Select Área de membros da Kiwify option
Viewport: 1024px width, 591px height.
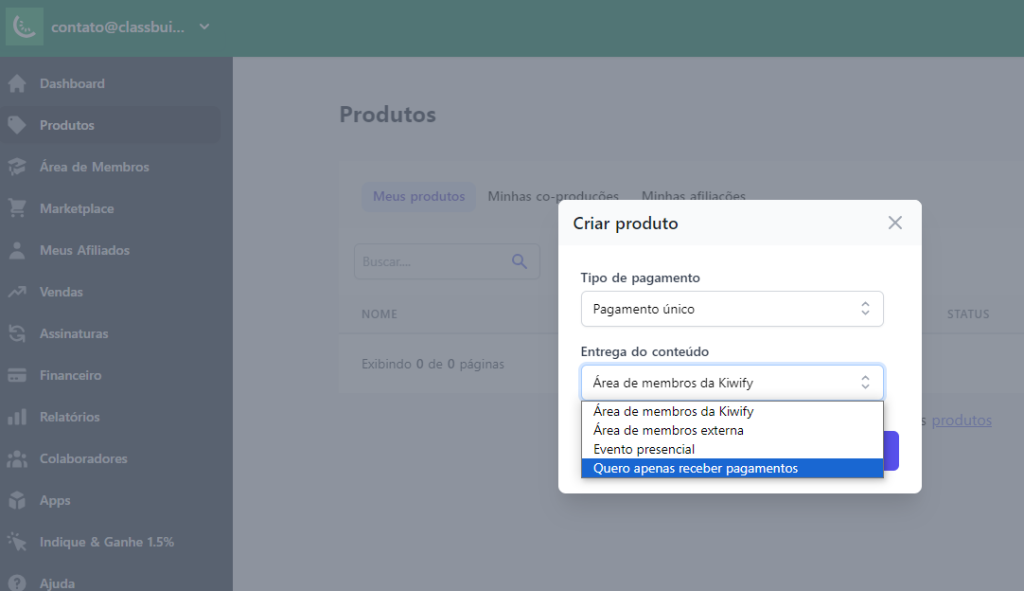coord(732,411)
